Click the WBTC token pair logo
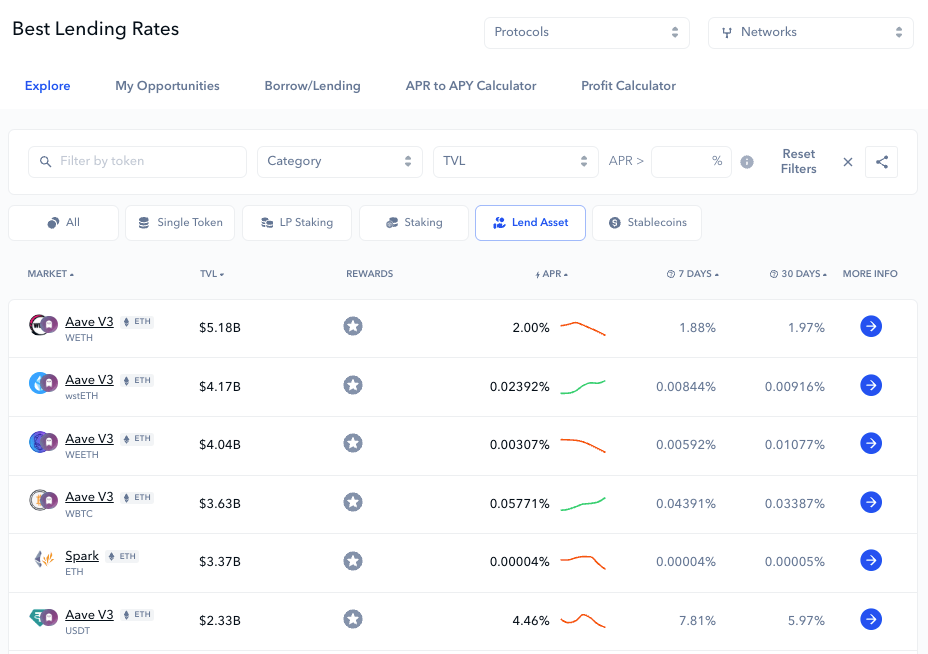The width and height of the screenshot is (928, 654). (43, 500)
